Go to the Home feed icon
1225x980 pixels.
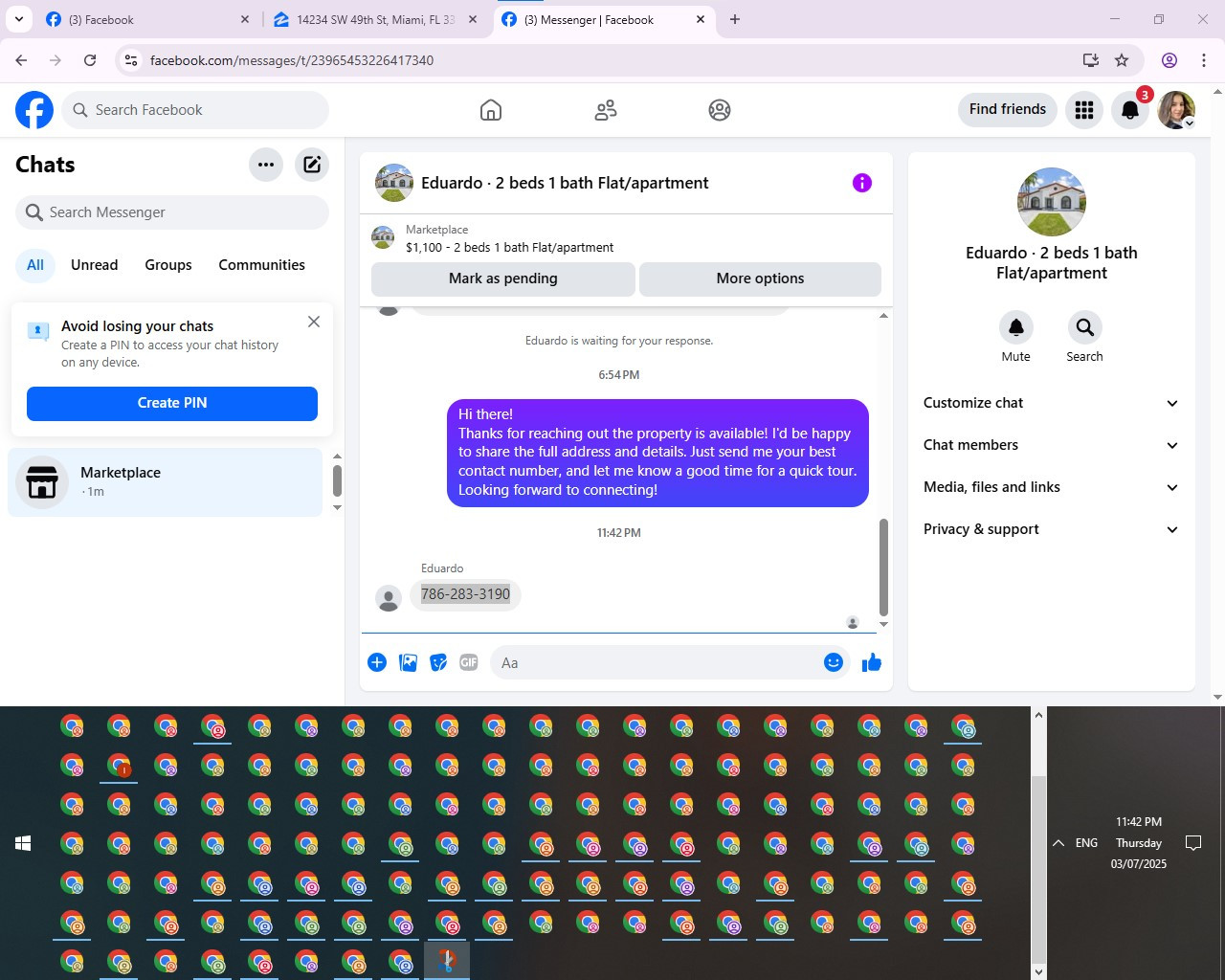[491, 110]
